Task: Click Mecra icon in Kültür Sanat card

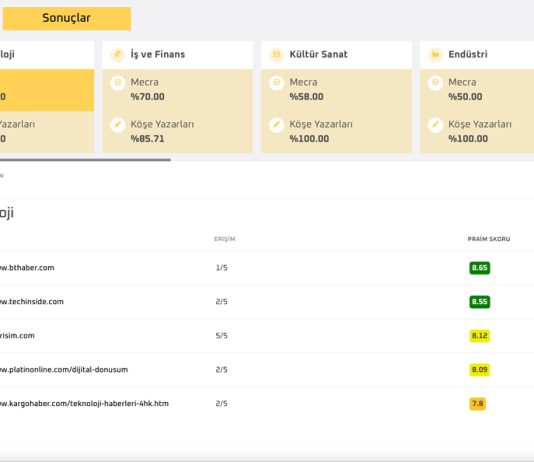Action: click(277, 83)
